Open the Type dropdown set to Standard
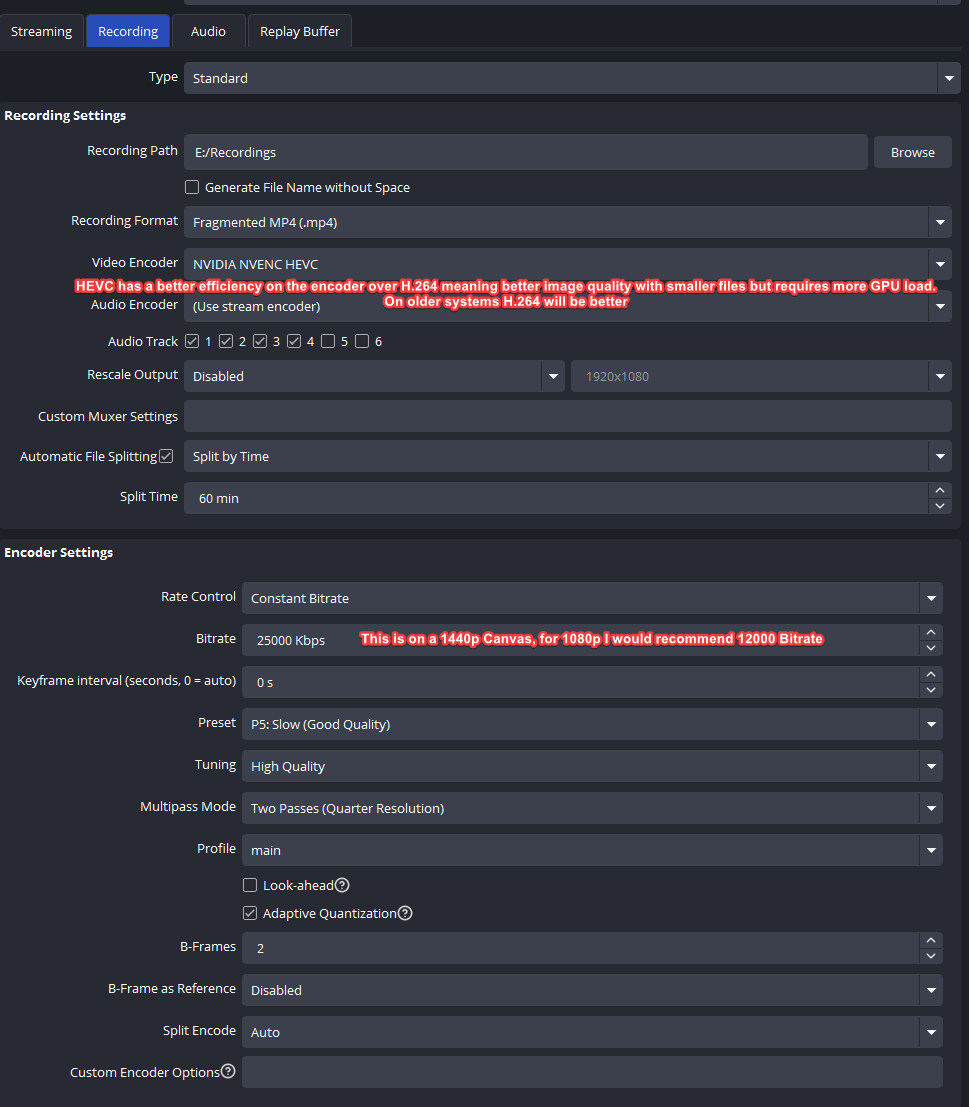This screenshot has height=1107, width=969. click(x=572, y=78)
